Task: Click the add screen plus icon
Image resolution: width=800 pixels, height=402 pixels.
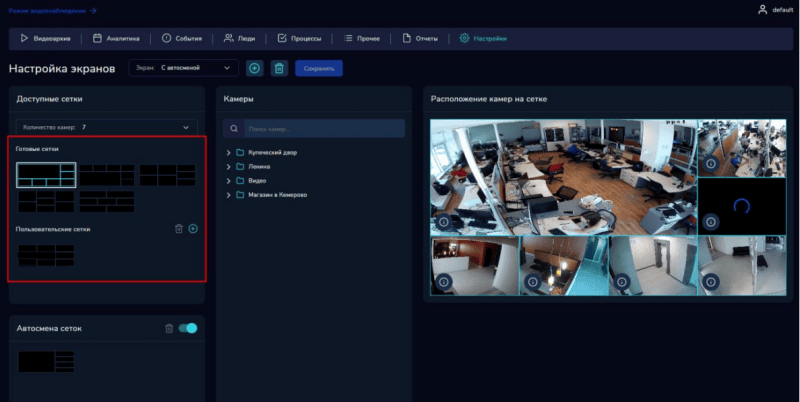Action: (254, 68)
